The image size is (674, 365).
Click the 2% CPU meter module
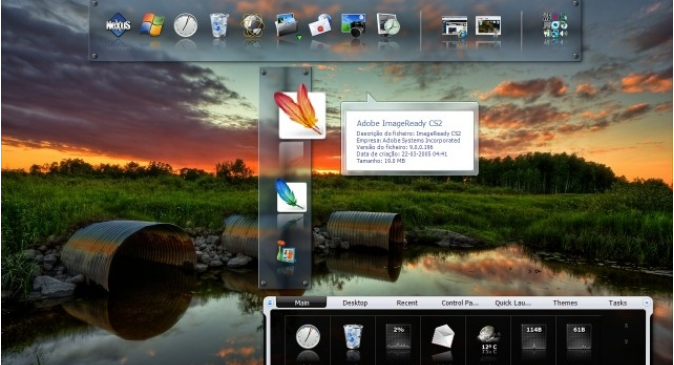tap(398, 337)
